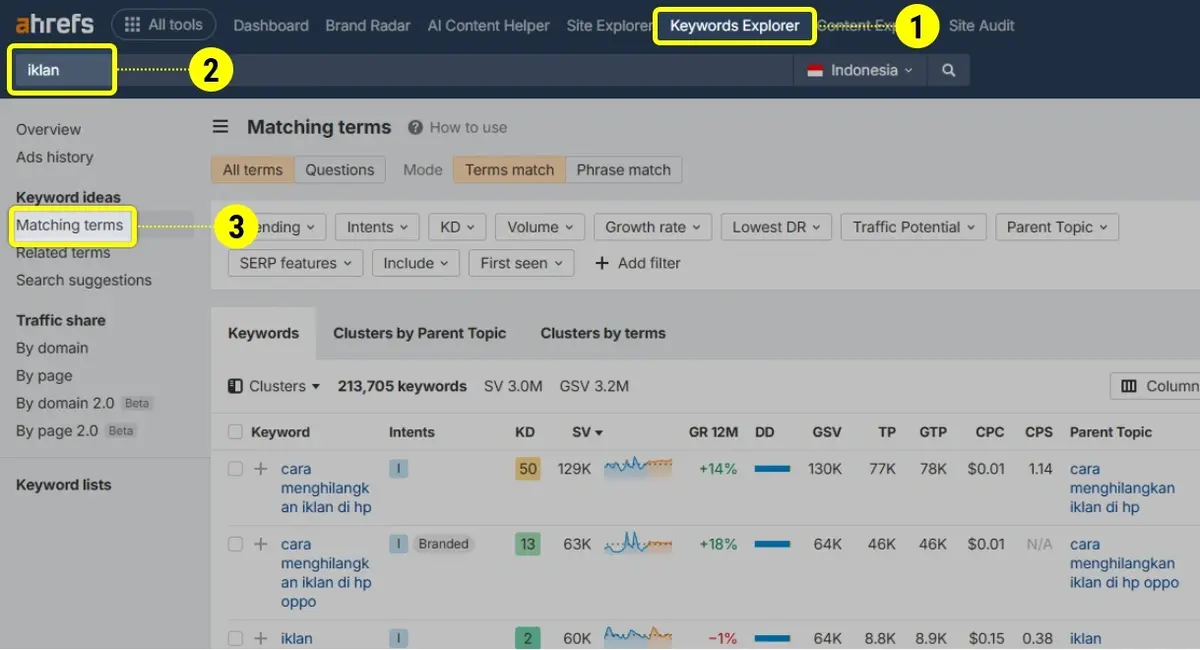
Task: Select Phrase match mode
Action: click(x=624, y=170)
